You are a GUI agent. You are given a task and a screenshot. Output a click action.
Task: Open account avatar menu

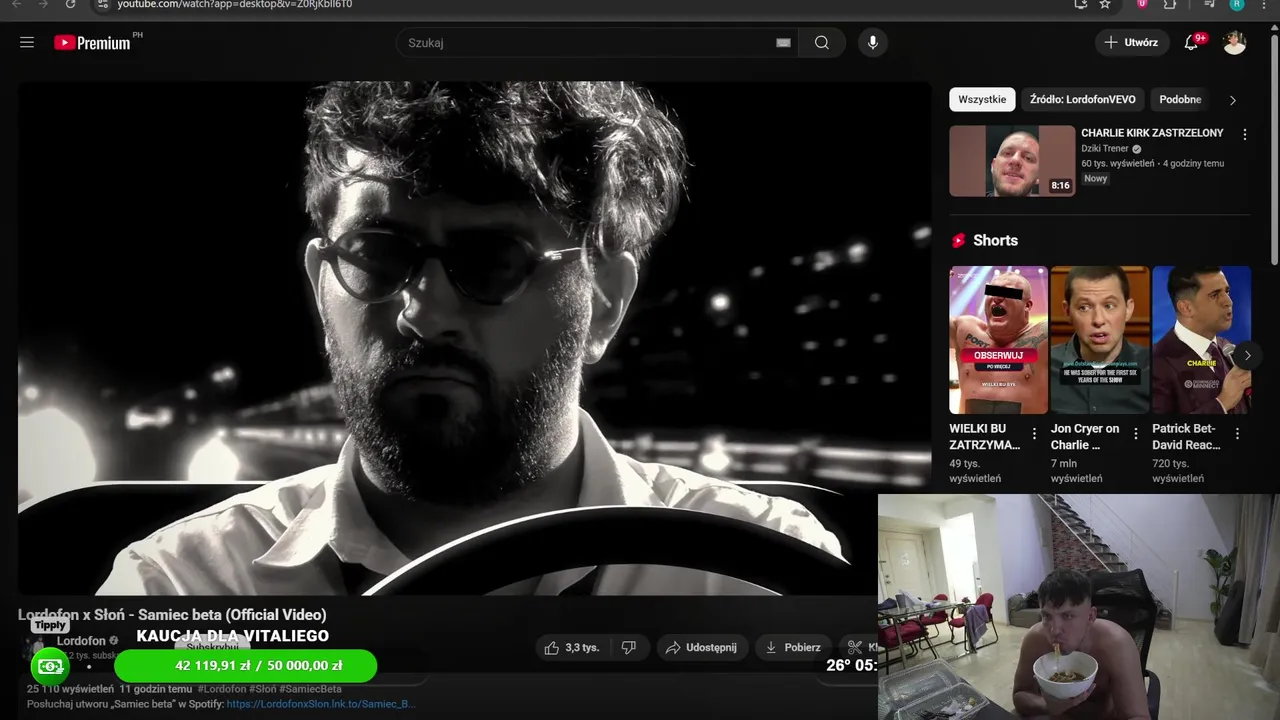pyautogui.click(x=1235, y=42)
